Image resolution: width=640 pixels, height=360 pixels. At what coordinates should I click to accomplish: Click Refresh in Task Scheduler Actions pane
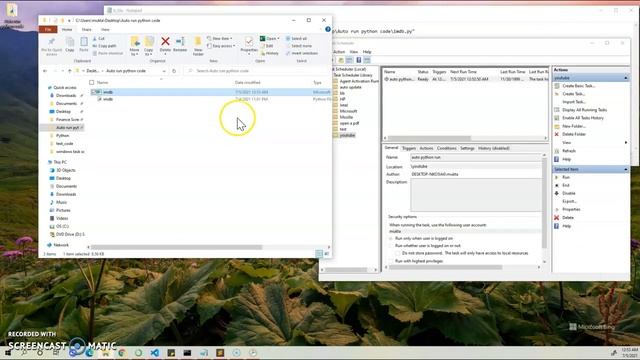(x=569, y=151)
